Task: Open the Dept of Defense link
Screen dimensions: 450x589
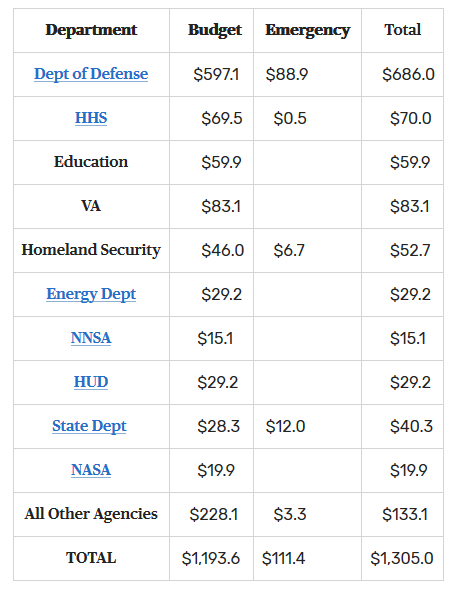Action: pyautogui.click(x=91, y=74)
